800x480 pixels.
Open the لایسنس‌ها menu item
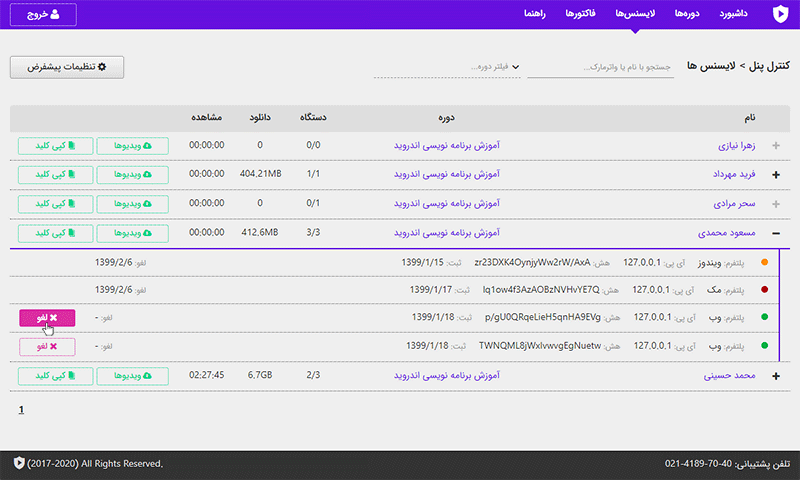(635, 14)
